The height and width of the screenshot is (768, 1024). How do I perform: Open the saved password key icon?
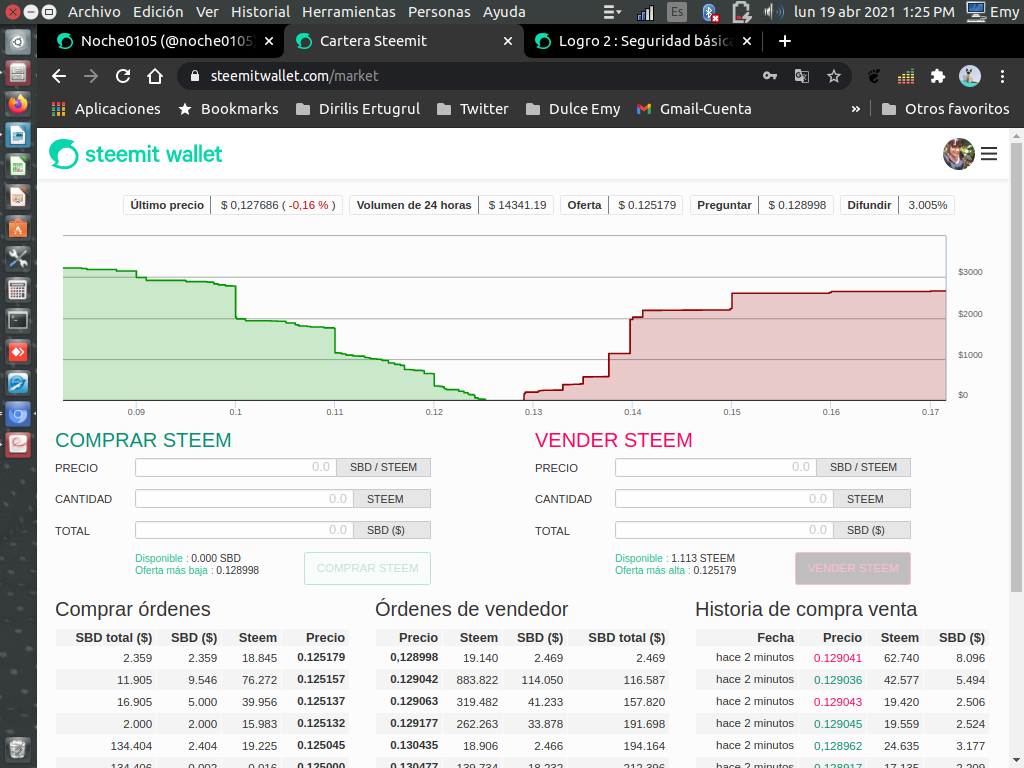click(770, 76)
